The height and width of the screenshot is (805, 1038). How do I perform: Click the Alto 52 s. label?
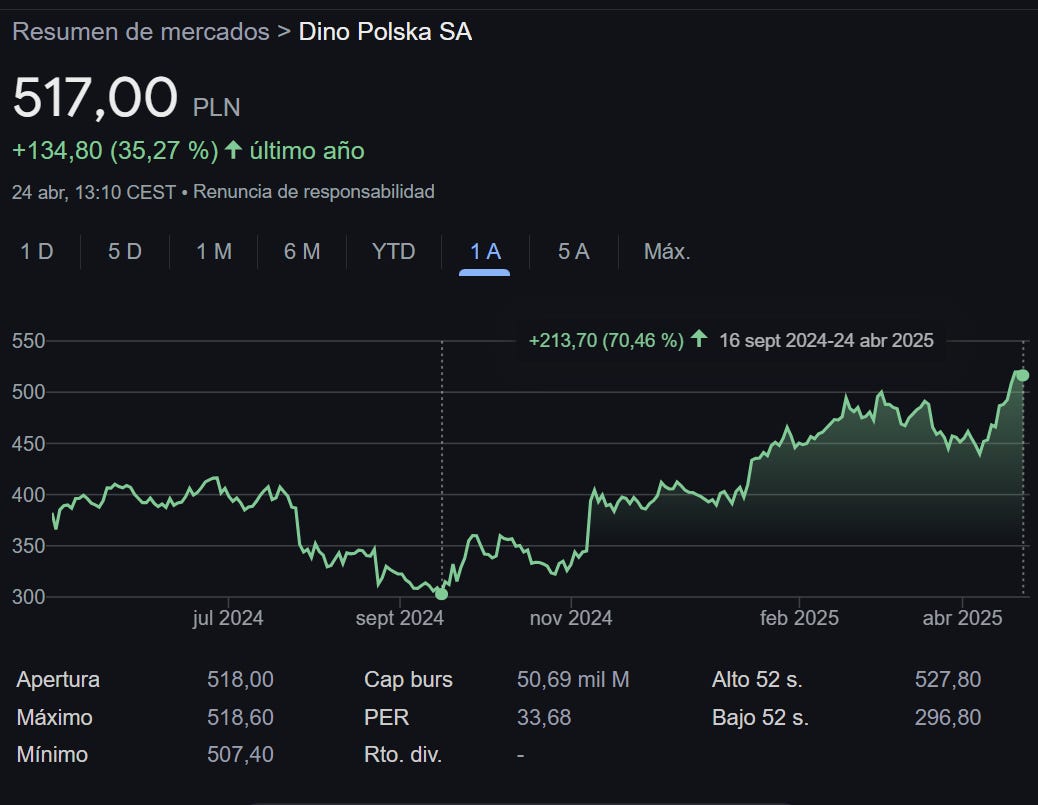pos(757,680)
